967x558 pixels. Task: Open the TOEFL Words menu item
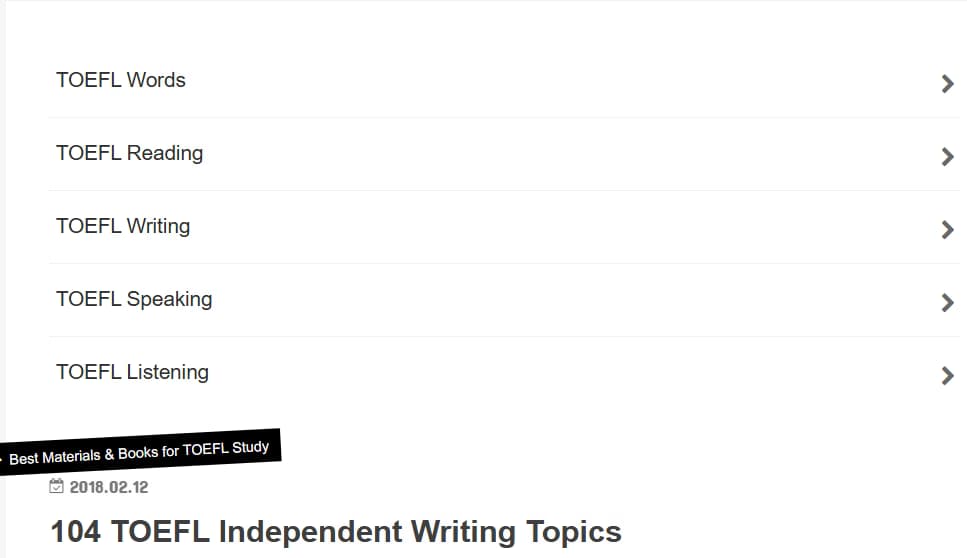121,80
